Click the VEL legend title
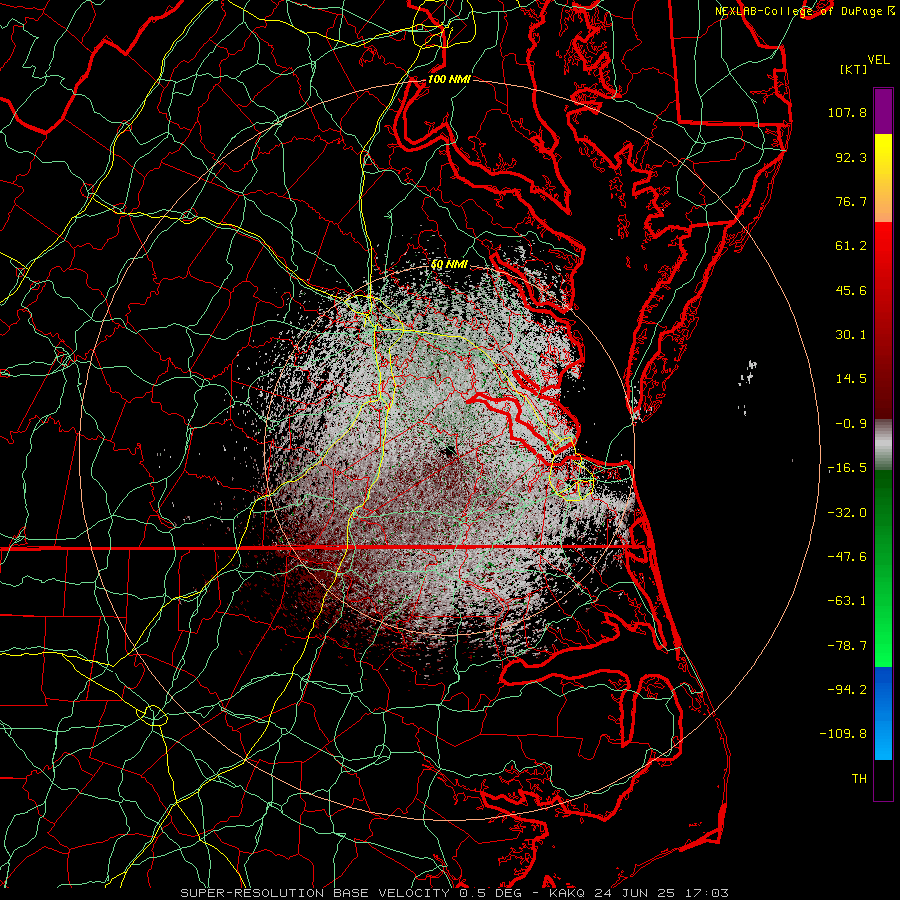 (878, 60)
